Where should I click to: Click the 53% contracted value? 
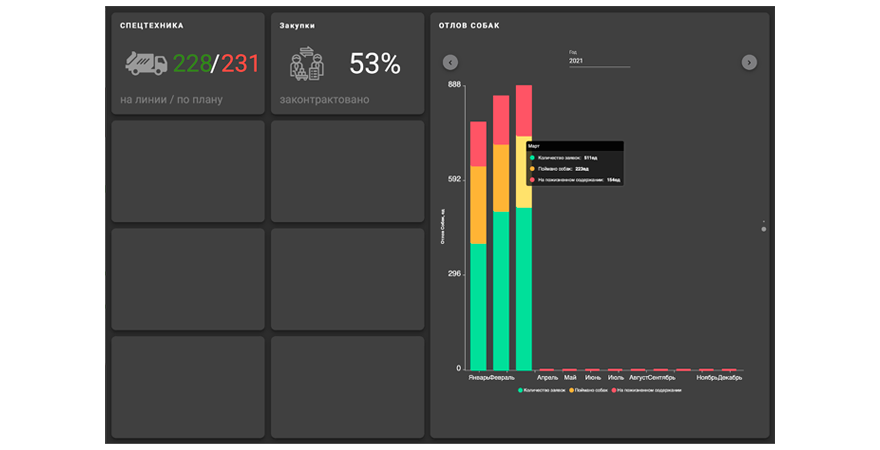click(374, 65)
